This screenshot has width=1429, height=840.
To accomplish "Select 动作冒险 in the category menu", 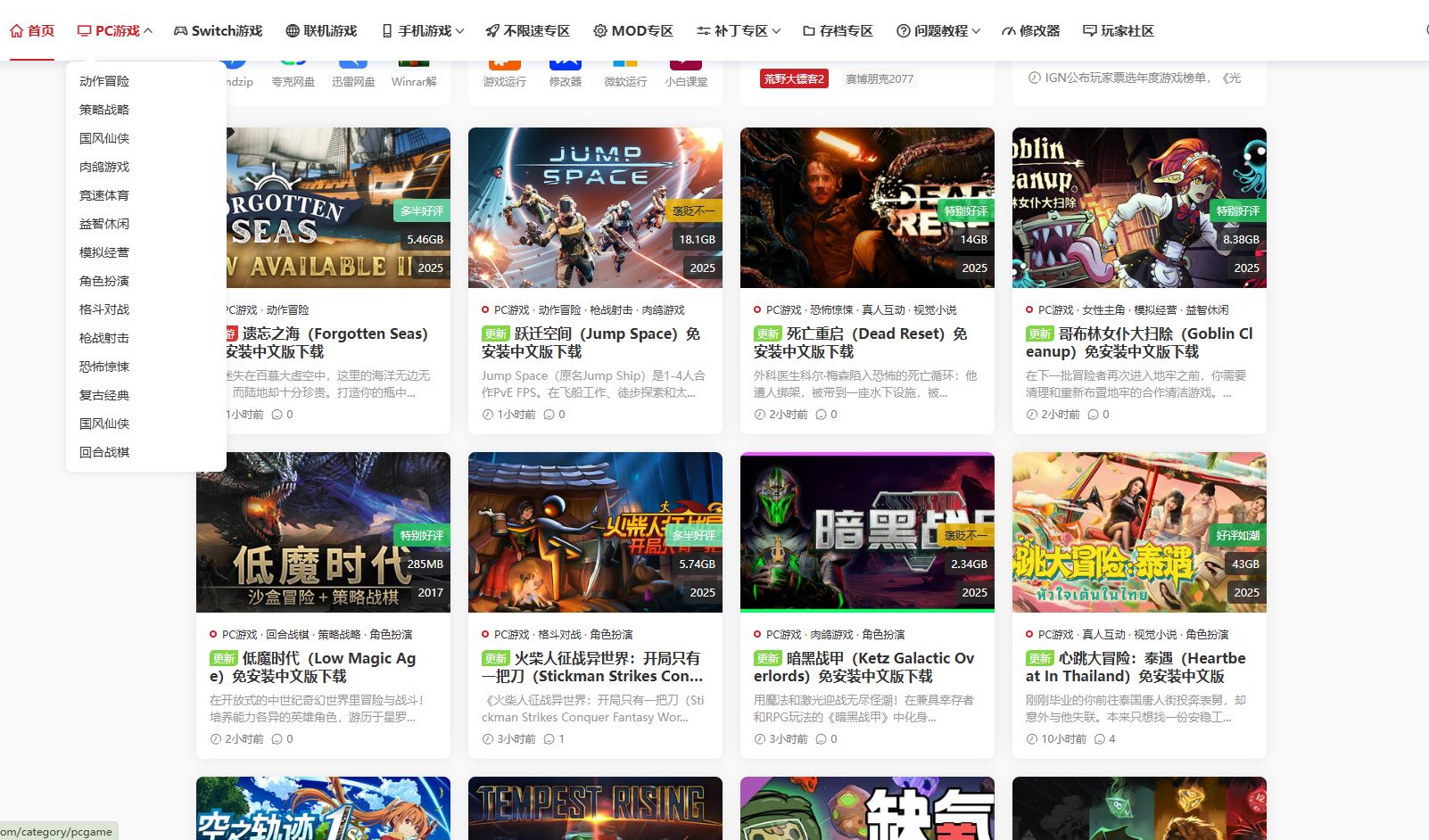I will [103, 81].
